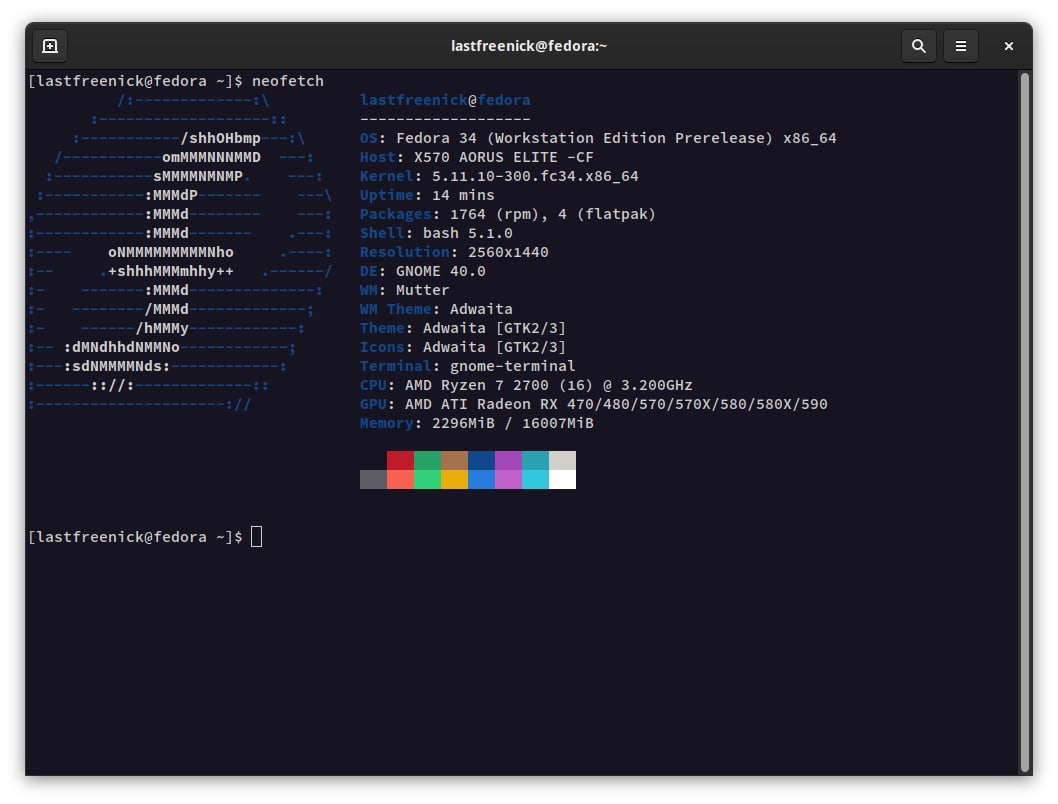Screen dimensions: 1058x804
Task: Click the Terminal gnome-terminal line
Action: 468,366
